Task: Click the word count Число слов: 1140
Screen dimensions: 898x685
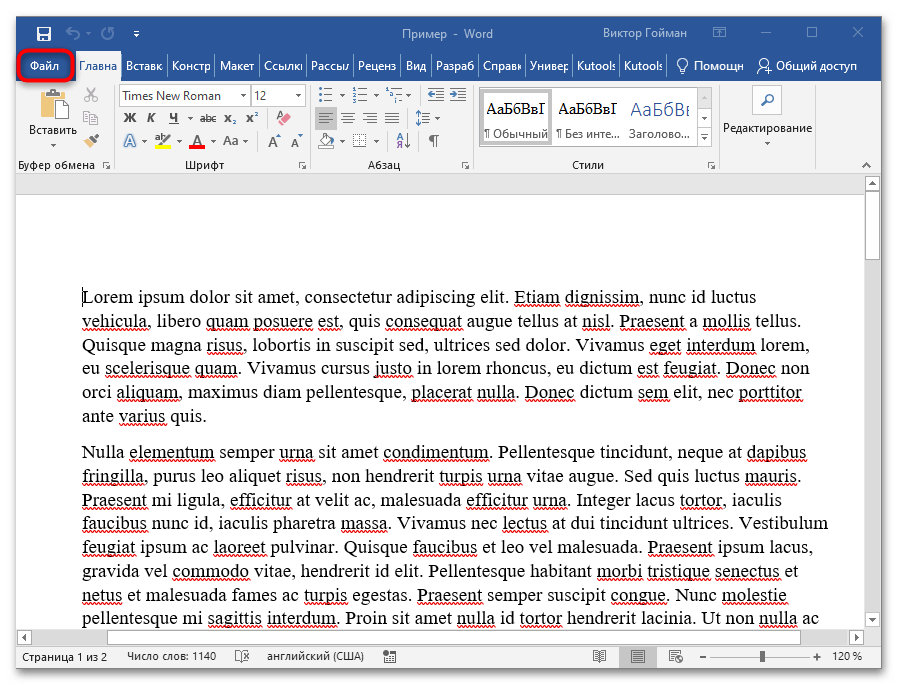Action: (171, 656)
